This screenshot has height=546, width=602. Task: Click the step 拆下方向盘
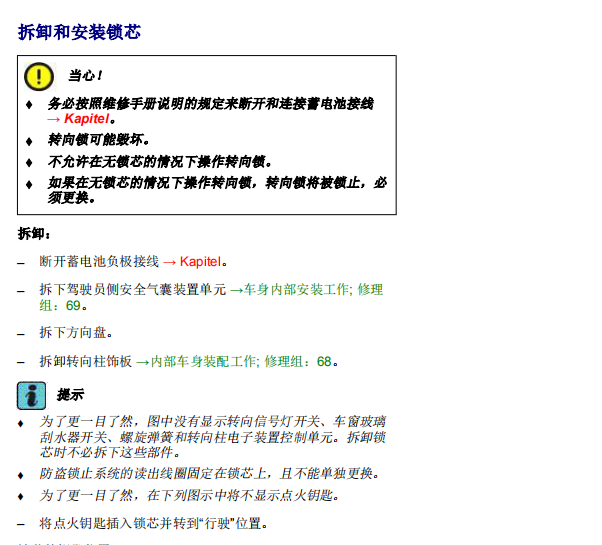[x=76, y=333]
